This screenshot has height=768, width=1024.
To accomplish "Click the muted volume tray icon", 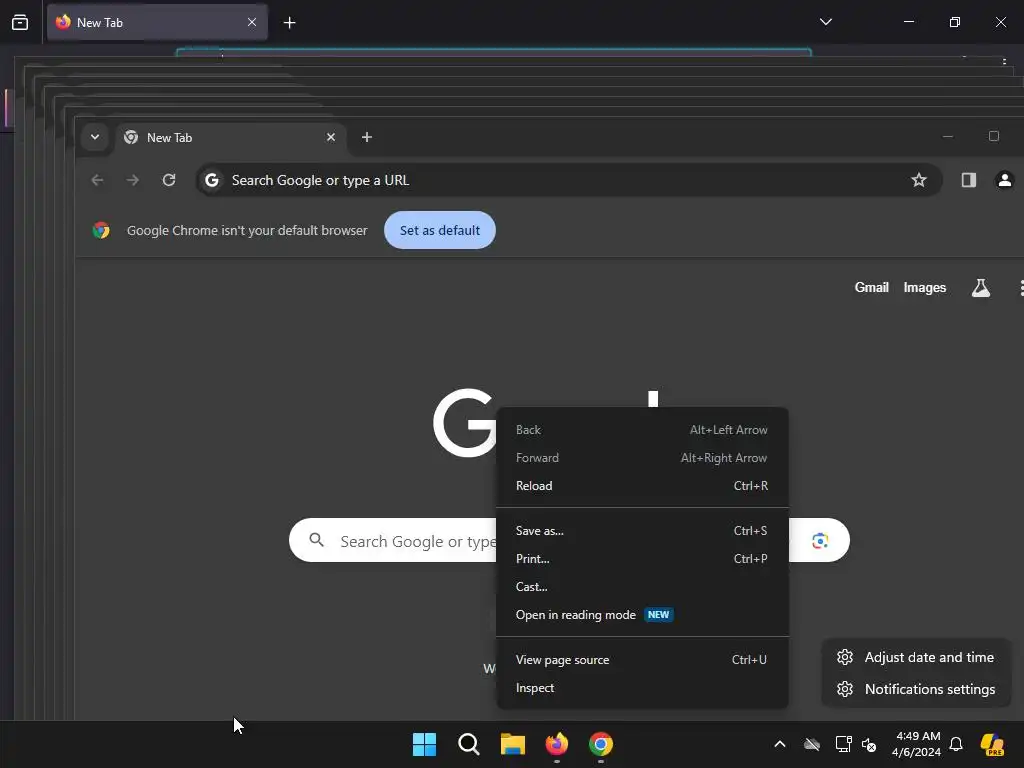I will (x=869, y=744).
